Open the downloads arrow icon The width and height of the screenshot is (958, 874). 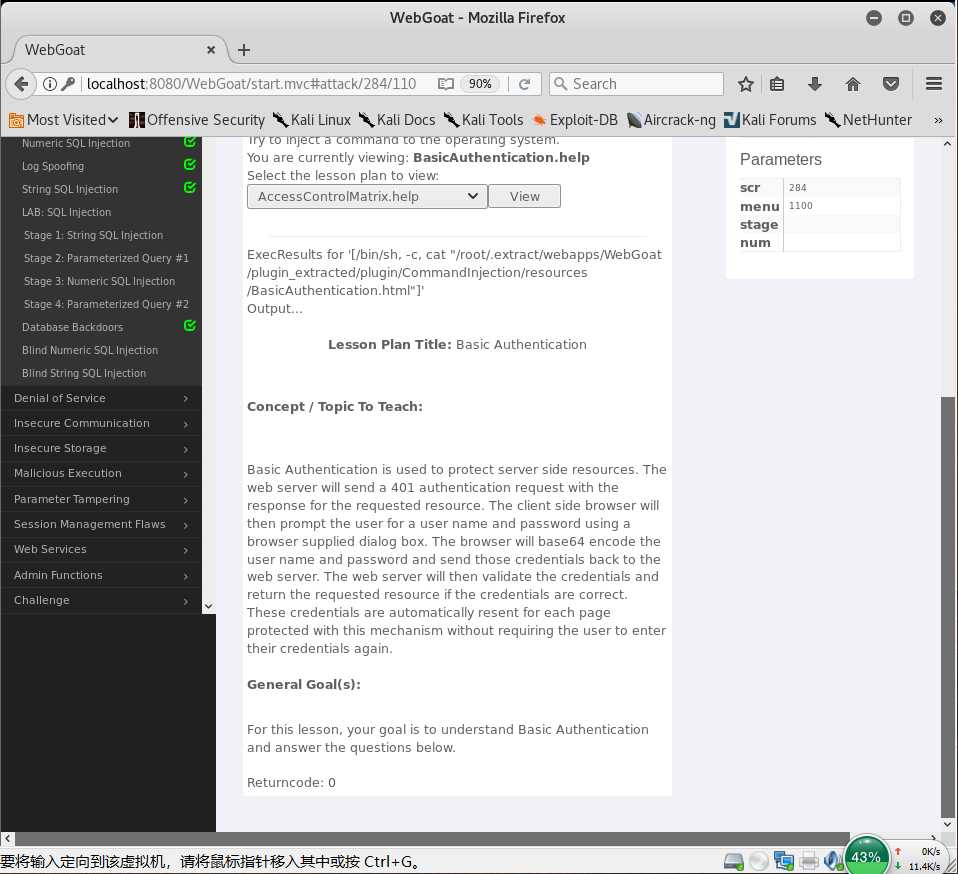click(814, 84)
